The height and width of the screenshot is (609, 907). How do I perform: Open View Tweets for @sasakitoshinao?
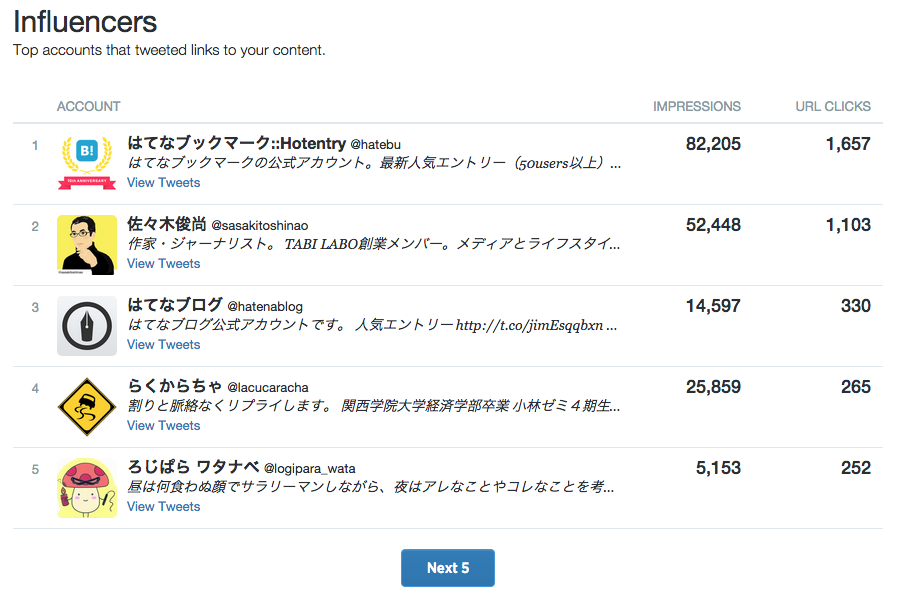[163, 264]
